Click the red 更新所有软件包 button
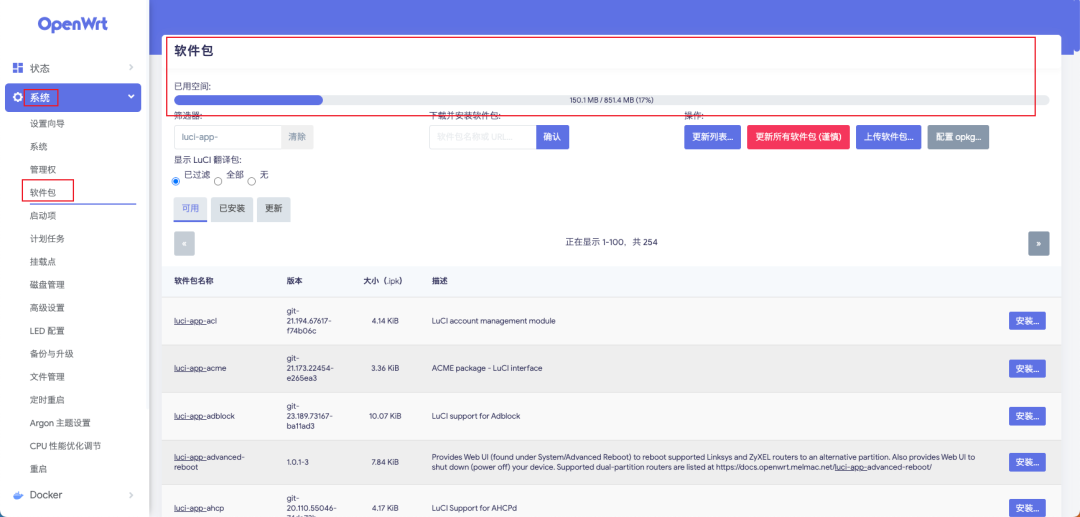The image size is (1080, 517). [799, 137]
